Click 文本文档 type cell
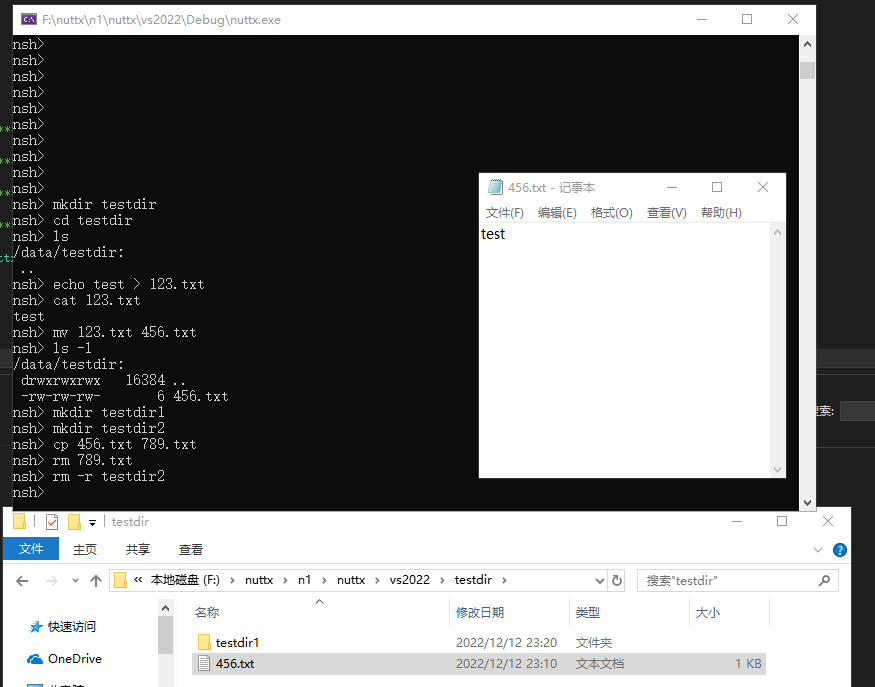This screenshot has width=875, height=687. (600, 664)
